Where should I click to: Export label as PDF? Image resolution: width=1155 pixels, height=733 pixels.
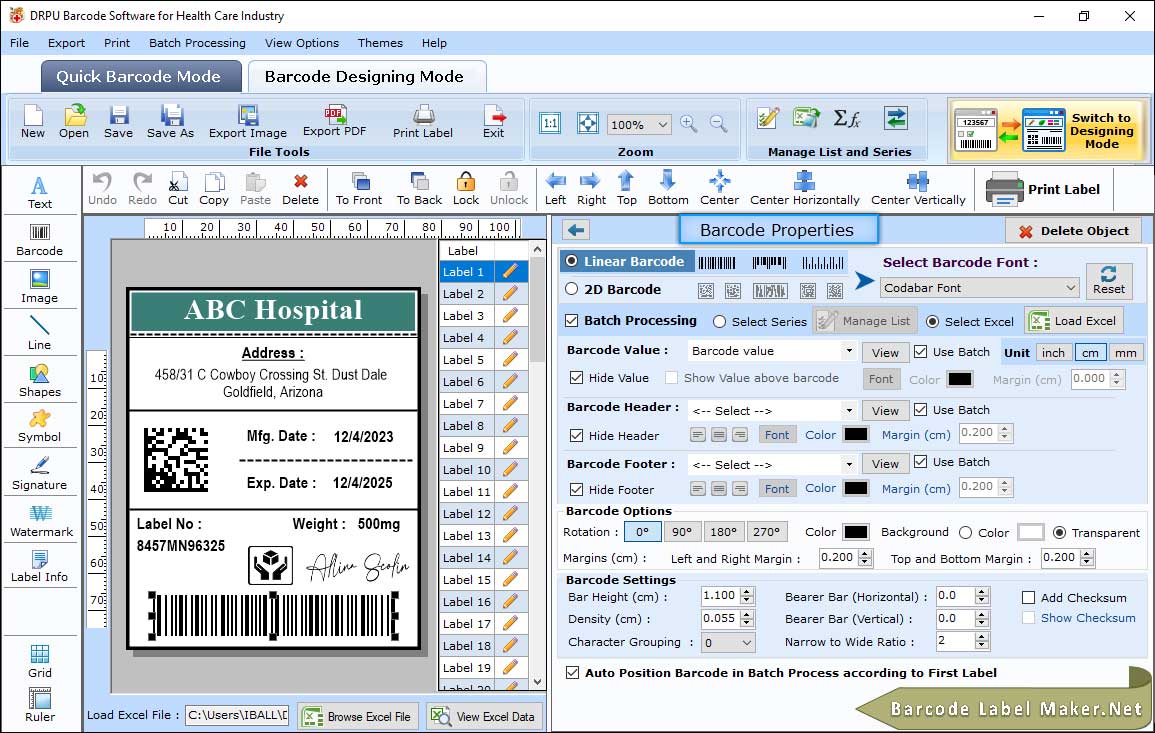click(334, 122)
